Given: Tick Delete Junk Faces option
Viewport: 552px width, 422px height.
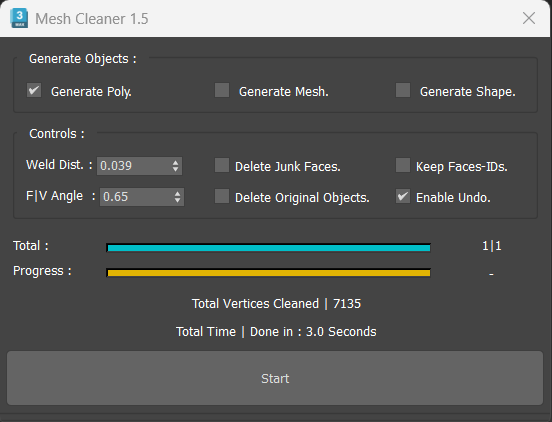Looking at the screenshot, I should [222, 165].
